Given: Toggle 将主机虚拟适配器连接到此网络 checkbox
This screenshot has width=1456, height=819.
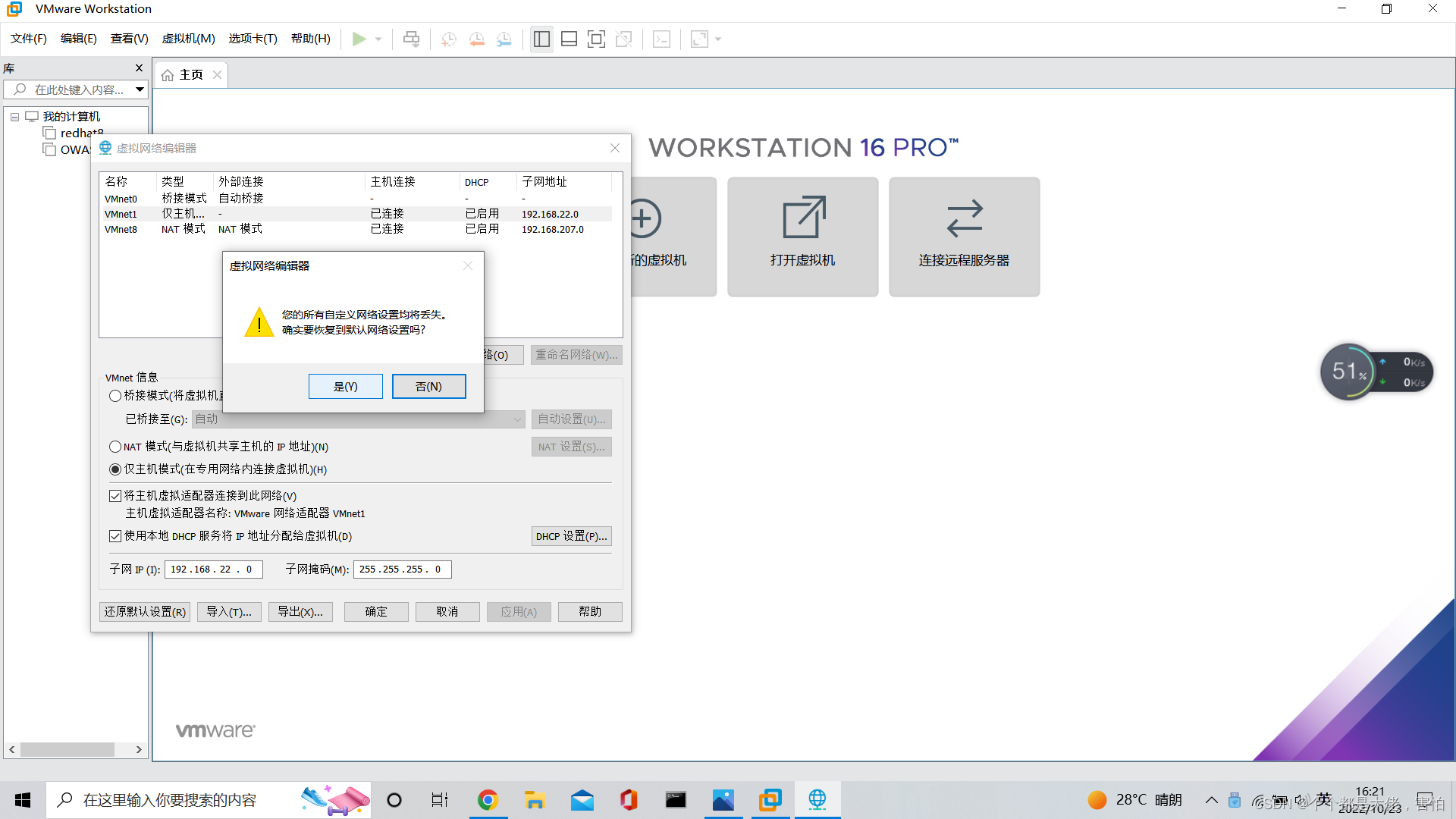Looking at the screenshot, I should [115, 496].
